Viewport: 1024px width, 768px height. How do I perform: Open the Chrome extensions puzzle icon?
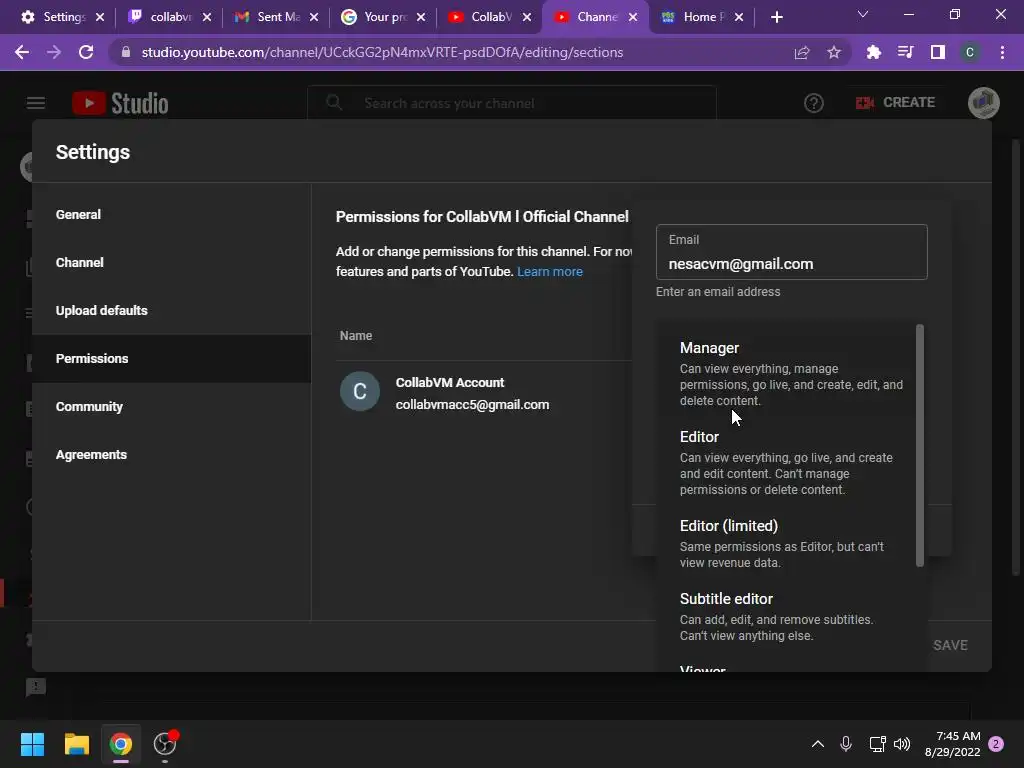(x=874, y=52)
